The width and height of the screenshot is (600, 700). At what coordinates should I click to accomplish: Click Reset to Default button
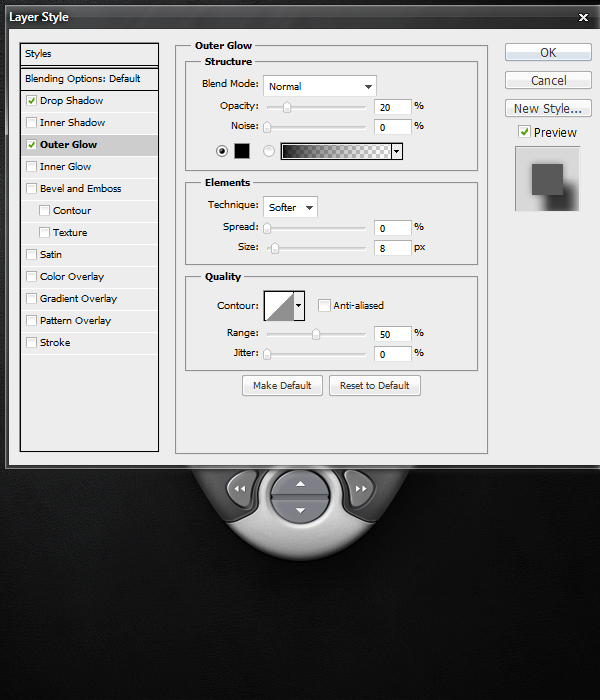(375, 385)
